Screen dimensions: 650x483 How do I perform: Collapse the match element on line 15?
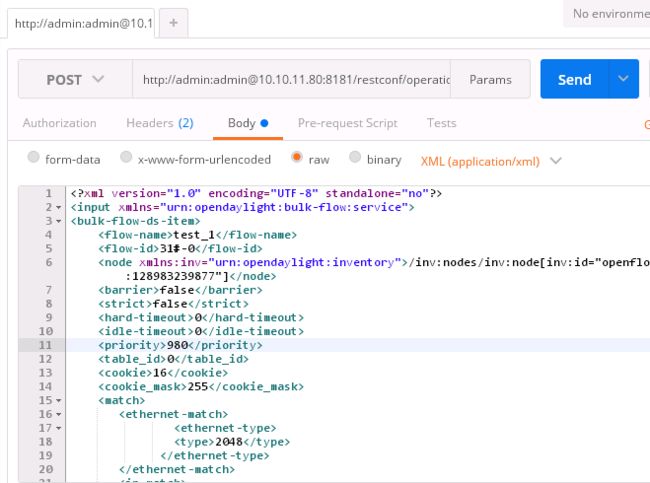59,400
